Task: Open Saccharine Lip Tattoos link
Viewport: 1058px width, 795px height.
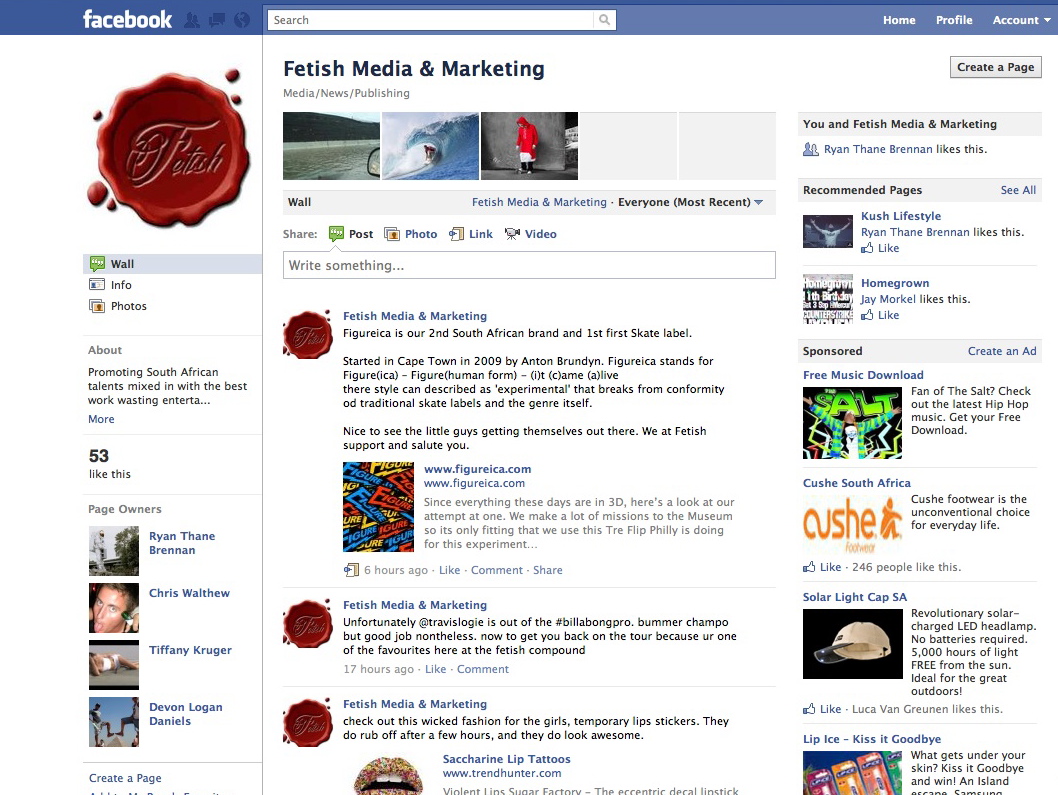Action: (x=506, y=759)
